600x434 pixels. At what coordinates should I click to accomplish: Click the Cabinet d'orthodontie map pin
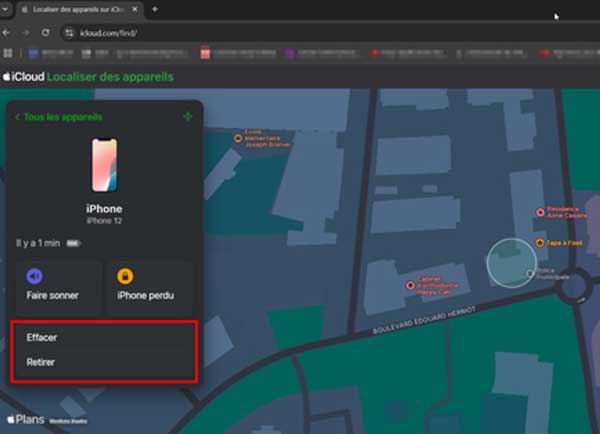tap(411, 285)
